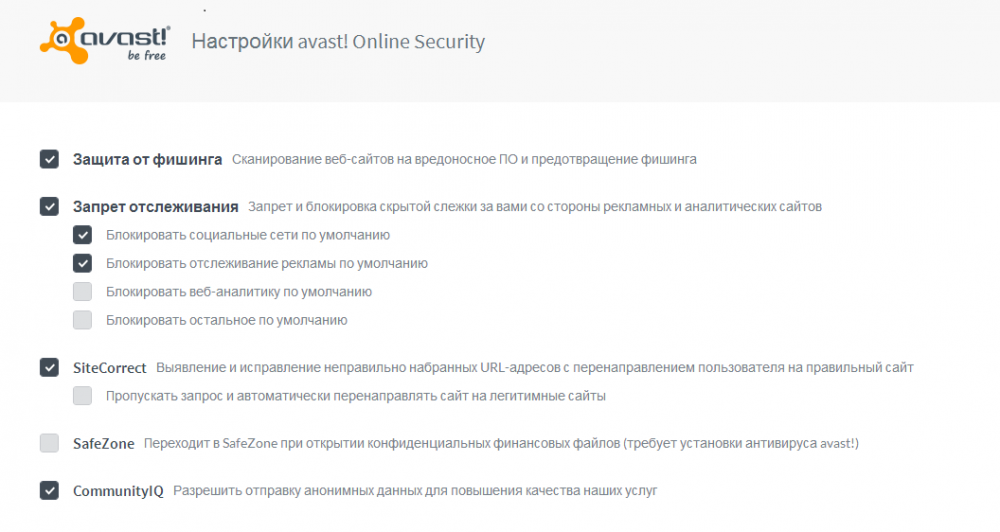Disable the Блокировать отслеживание рекламы checkbox
Image resolution: width=1000 pixels, height=532 pixels.
[x=82, y=263]
